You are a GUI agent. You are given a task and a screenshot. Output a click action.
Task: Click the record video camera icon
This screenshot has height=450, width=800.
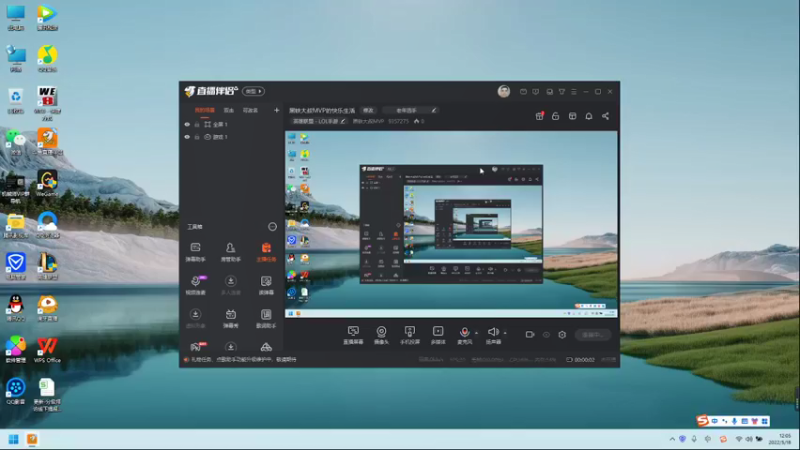point(530,335)
